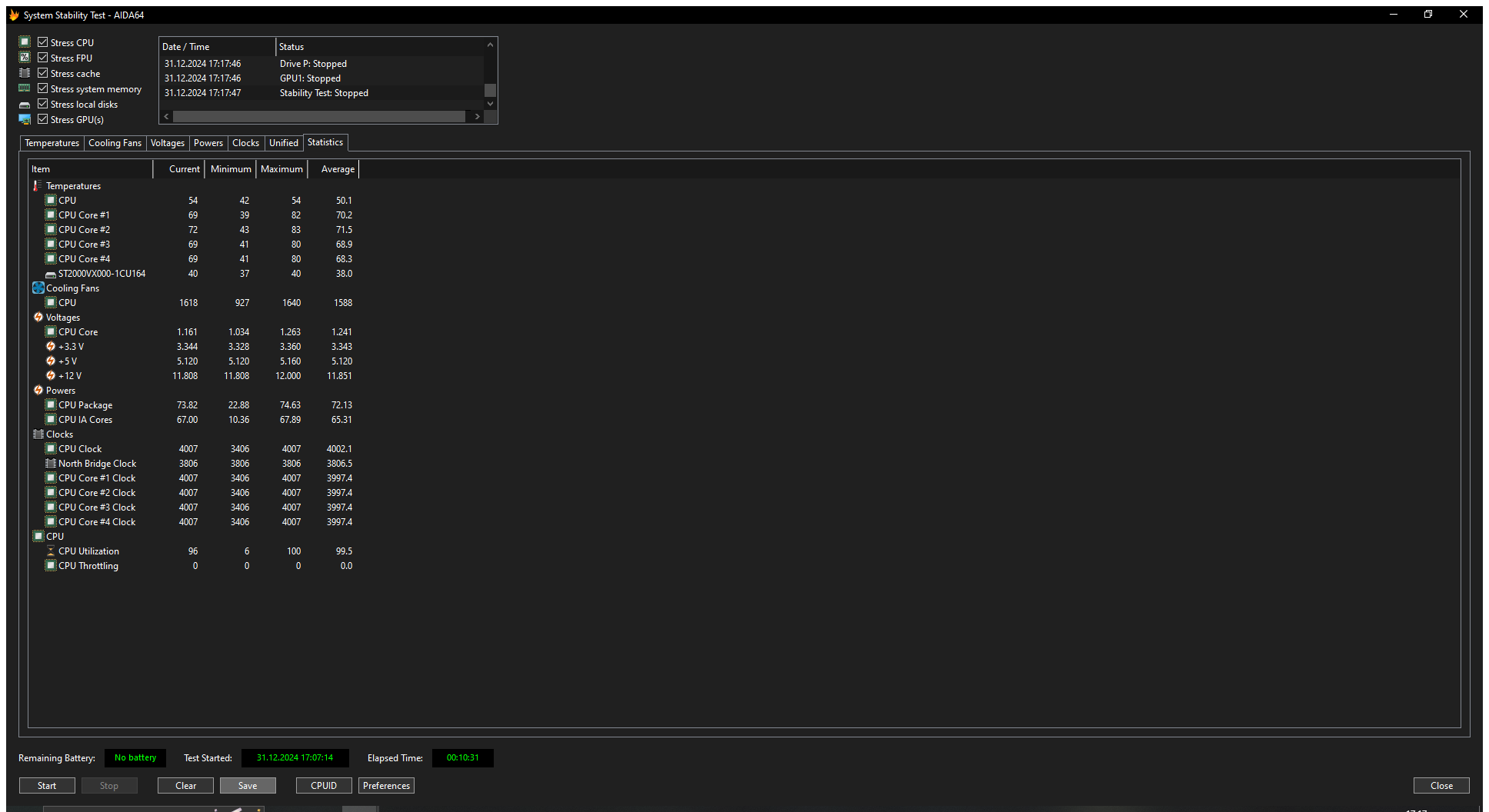Click the Status log column header
The width and height of the screenshot is (1489, 812).
click(x=380, y=47)
